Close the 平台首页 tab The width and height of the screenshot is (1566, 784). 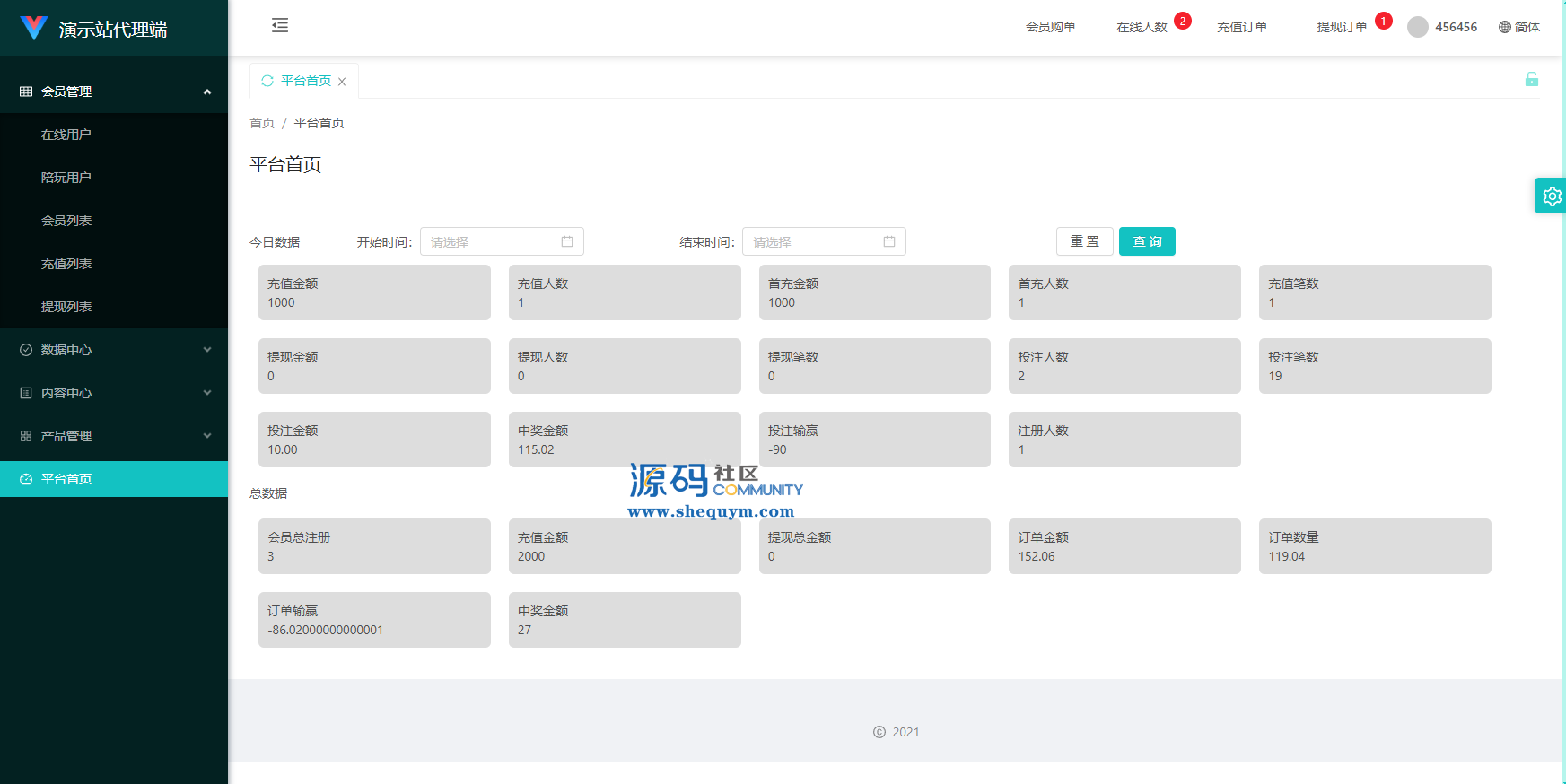point(342,82)
